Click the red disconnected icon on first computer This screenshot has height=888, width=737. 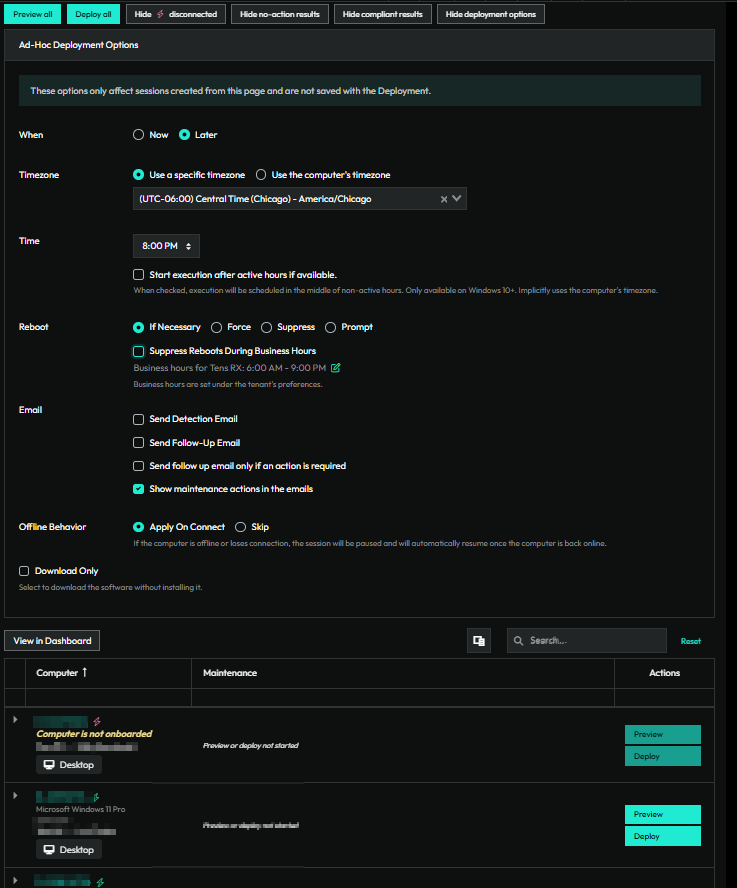[x=97, y=720]
